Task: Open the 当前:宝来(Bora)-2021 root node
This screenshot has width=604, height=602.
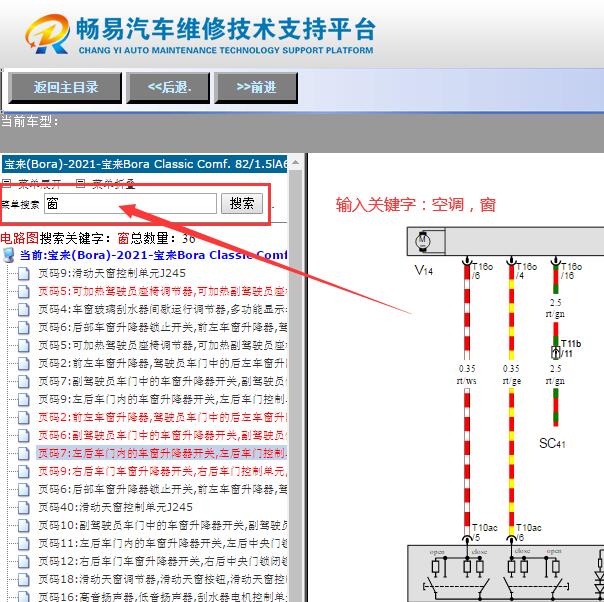Action: pyautogui.click(x=153, y=255)
